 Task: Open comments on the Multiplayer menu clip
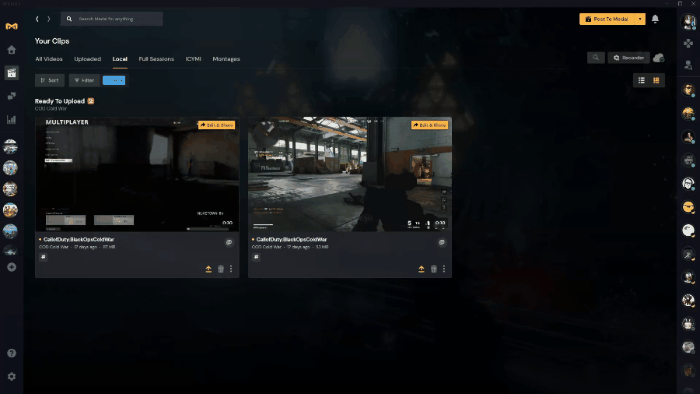point(229,242)
